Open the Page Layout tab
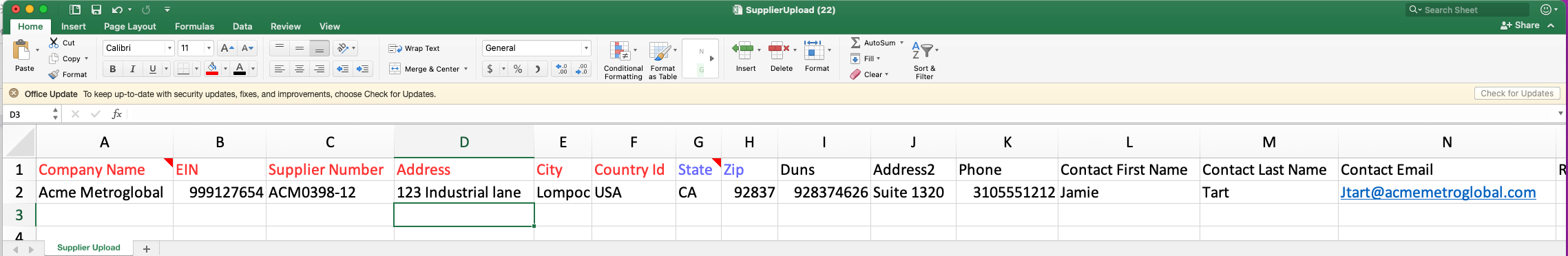Viewport: 1568px width, 256px height. pyautogui.click(x=130, y=26)
